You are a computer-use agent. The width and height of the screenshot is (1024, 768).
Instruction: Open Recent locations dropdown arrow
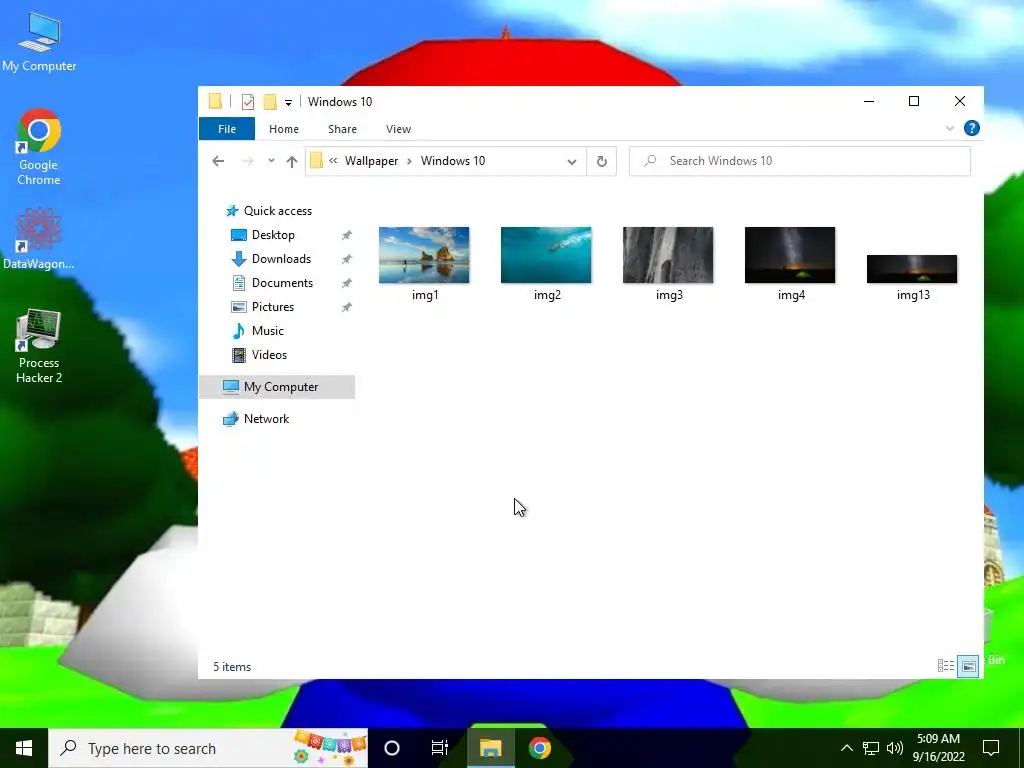coord(271,161)
